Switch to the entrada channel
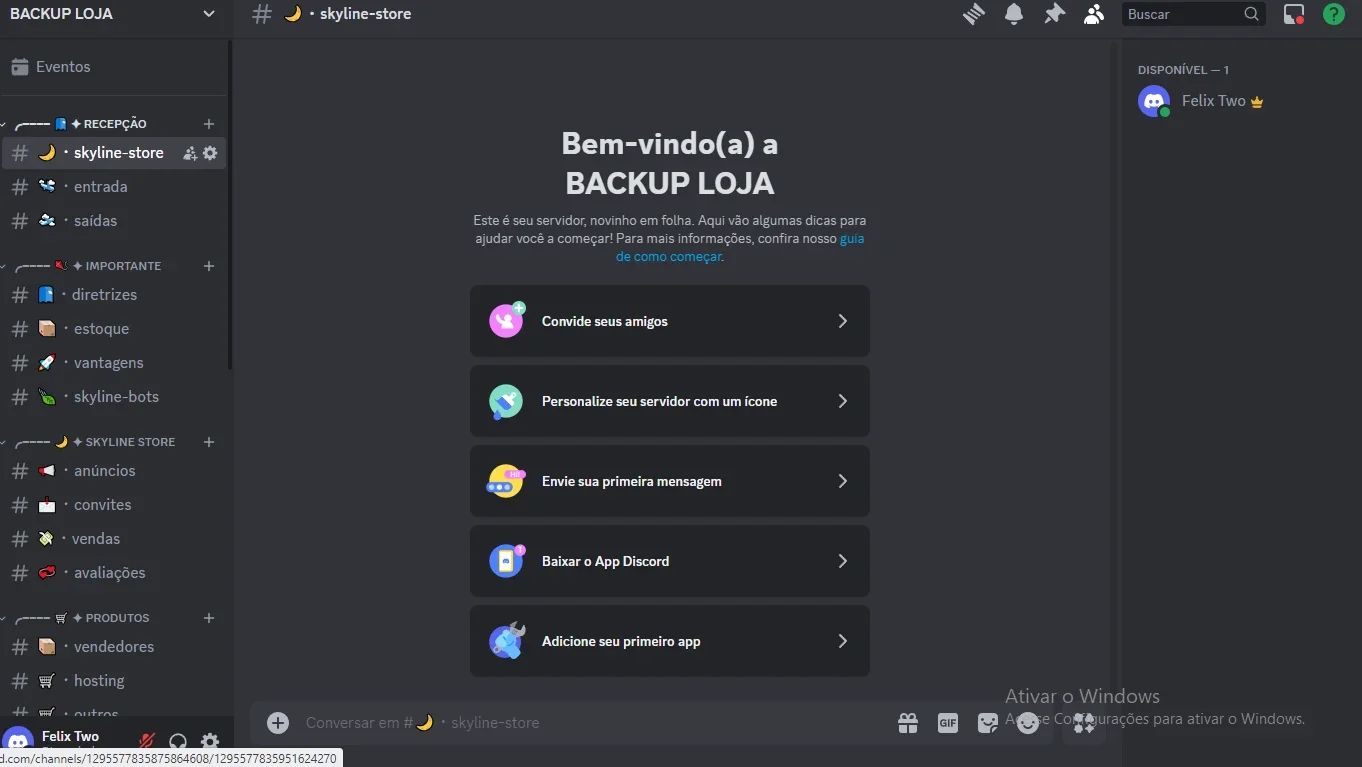 click(114, 187)
